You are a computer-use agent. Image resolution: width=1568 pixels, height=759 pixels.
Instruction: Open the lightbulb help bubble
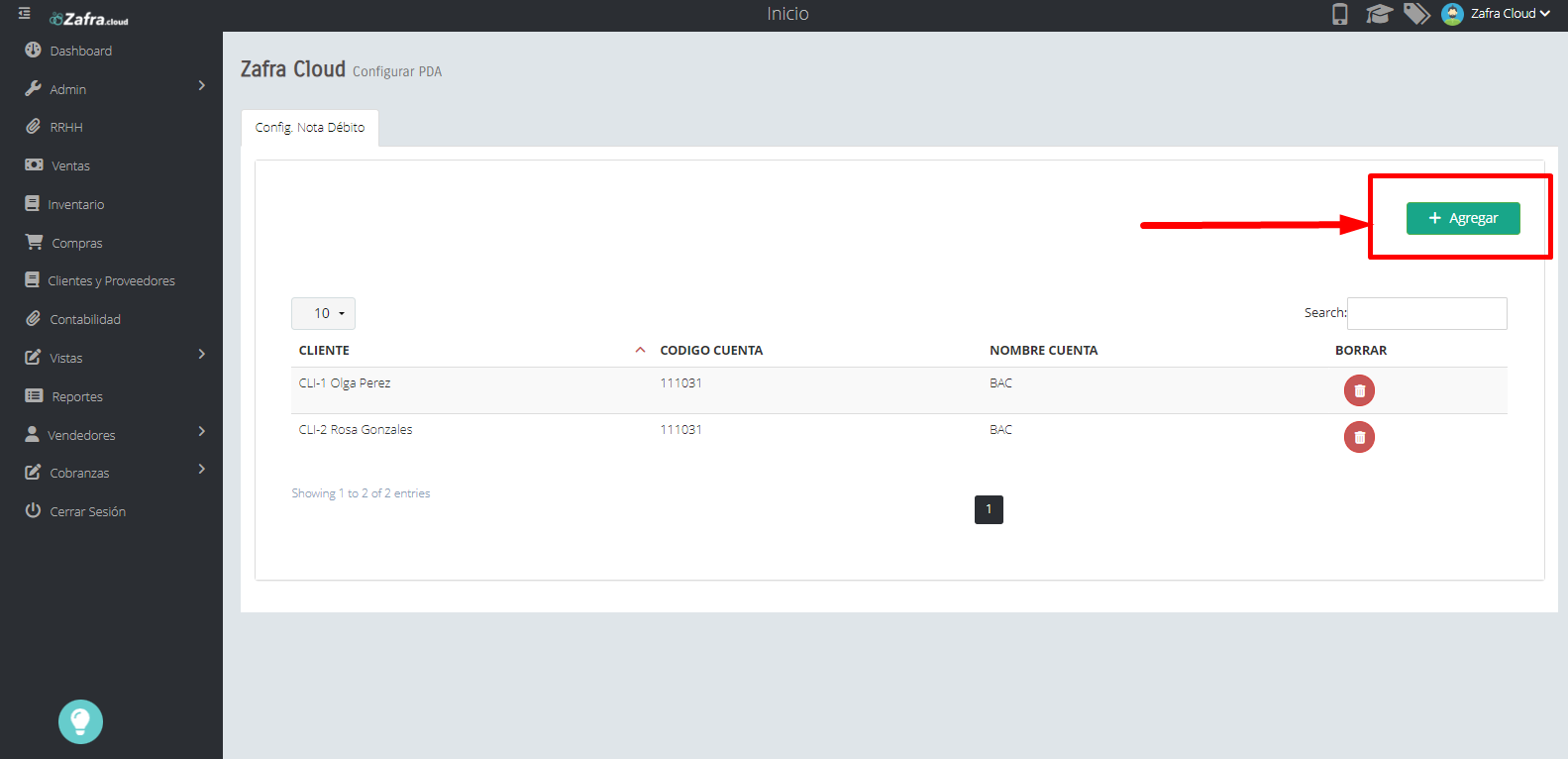click(x=80, y=721)
